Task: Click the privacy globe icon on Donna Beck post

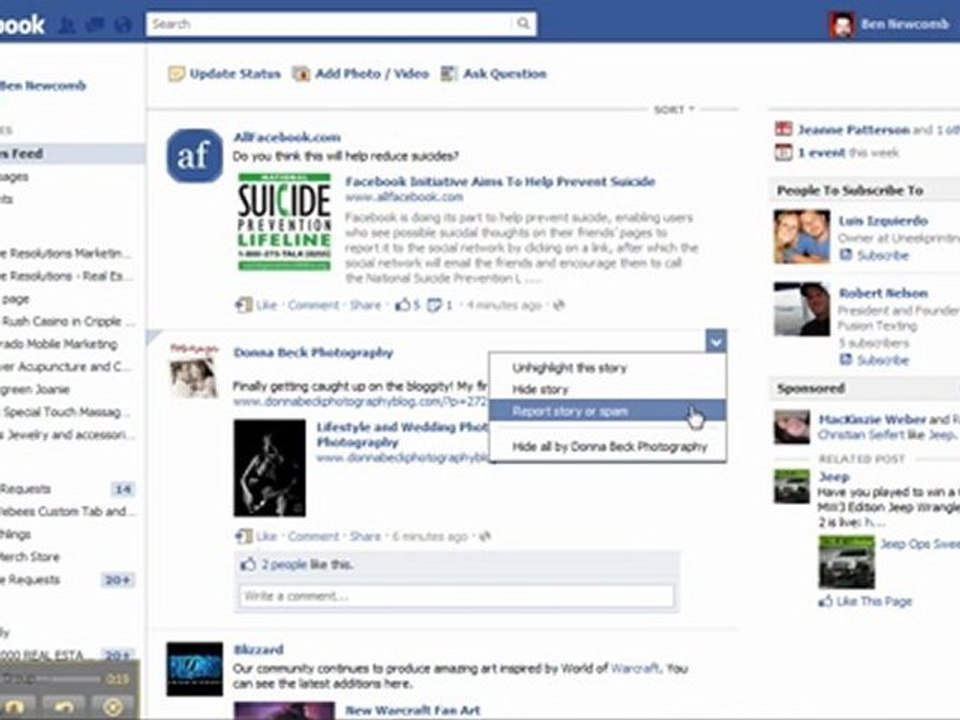Action: pyautogui.click(x=484, y=536)
